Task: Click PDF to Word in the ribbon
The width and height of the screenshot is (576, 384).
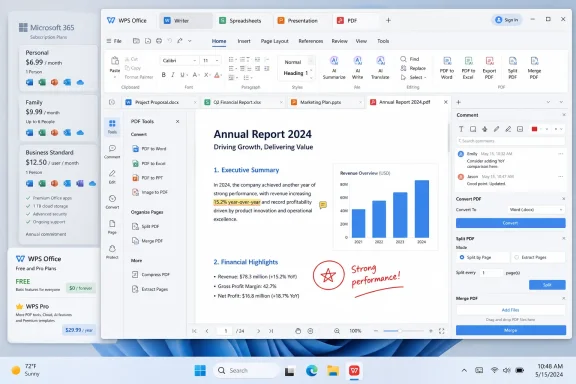Action: (x=447, y=68)
